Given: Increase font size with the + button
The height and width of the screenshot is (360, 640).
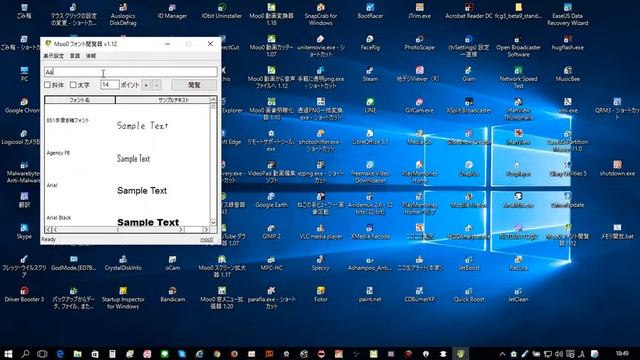Looking at the screenshot, I should [x=146, y=85].
